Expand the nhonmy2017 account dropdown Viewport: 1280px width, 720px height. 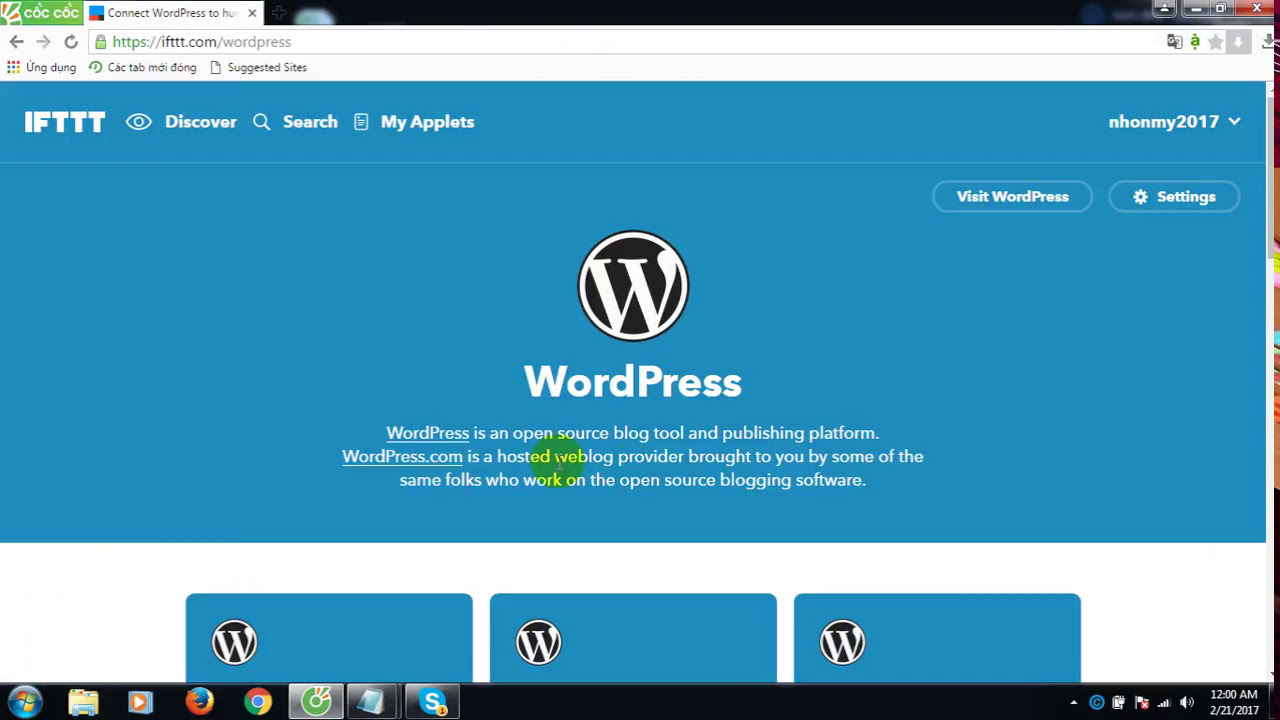coord(1174,122)
